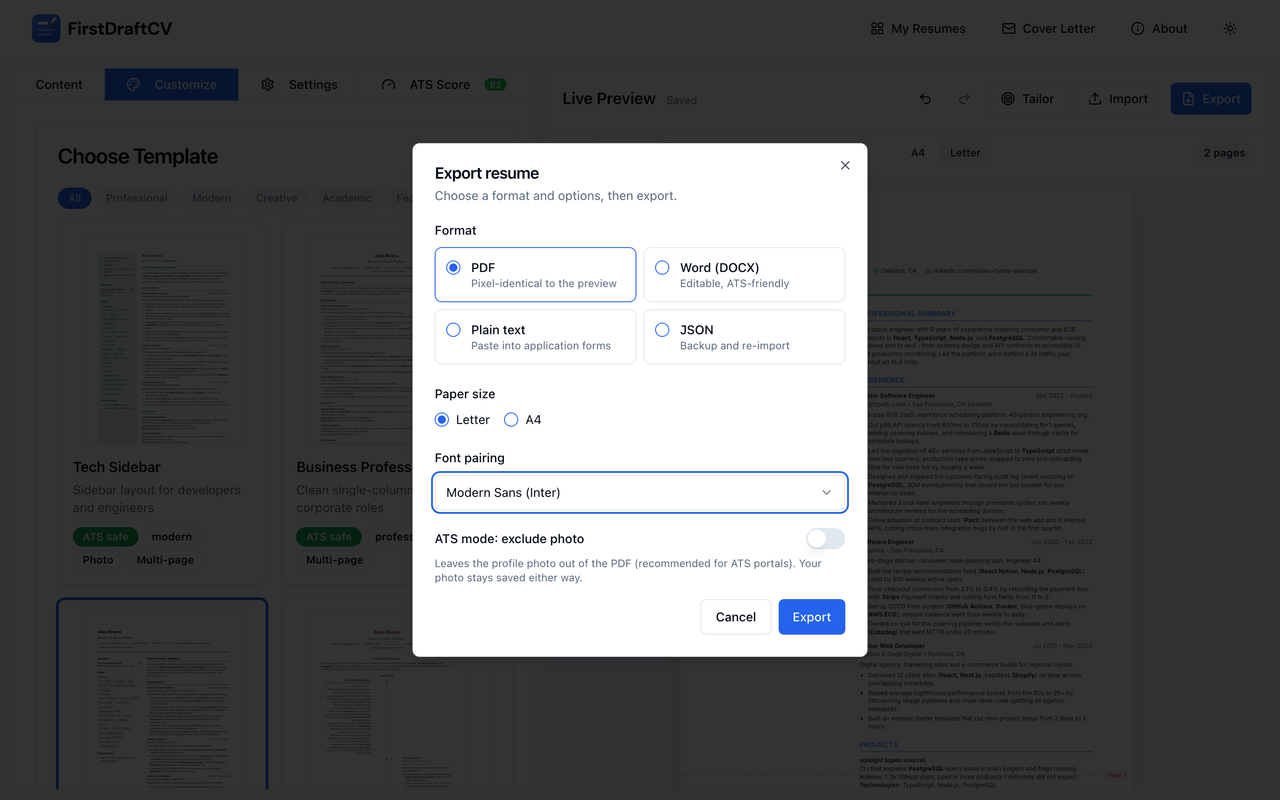Open Cover Letter page

tap(1049, 29)
